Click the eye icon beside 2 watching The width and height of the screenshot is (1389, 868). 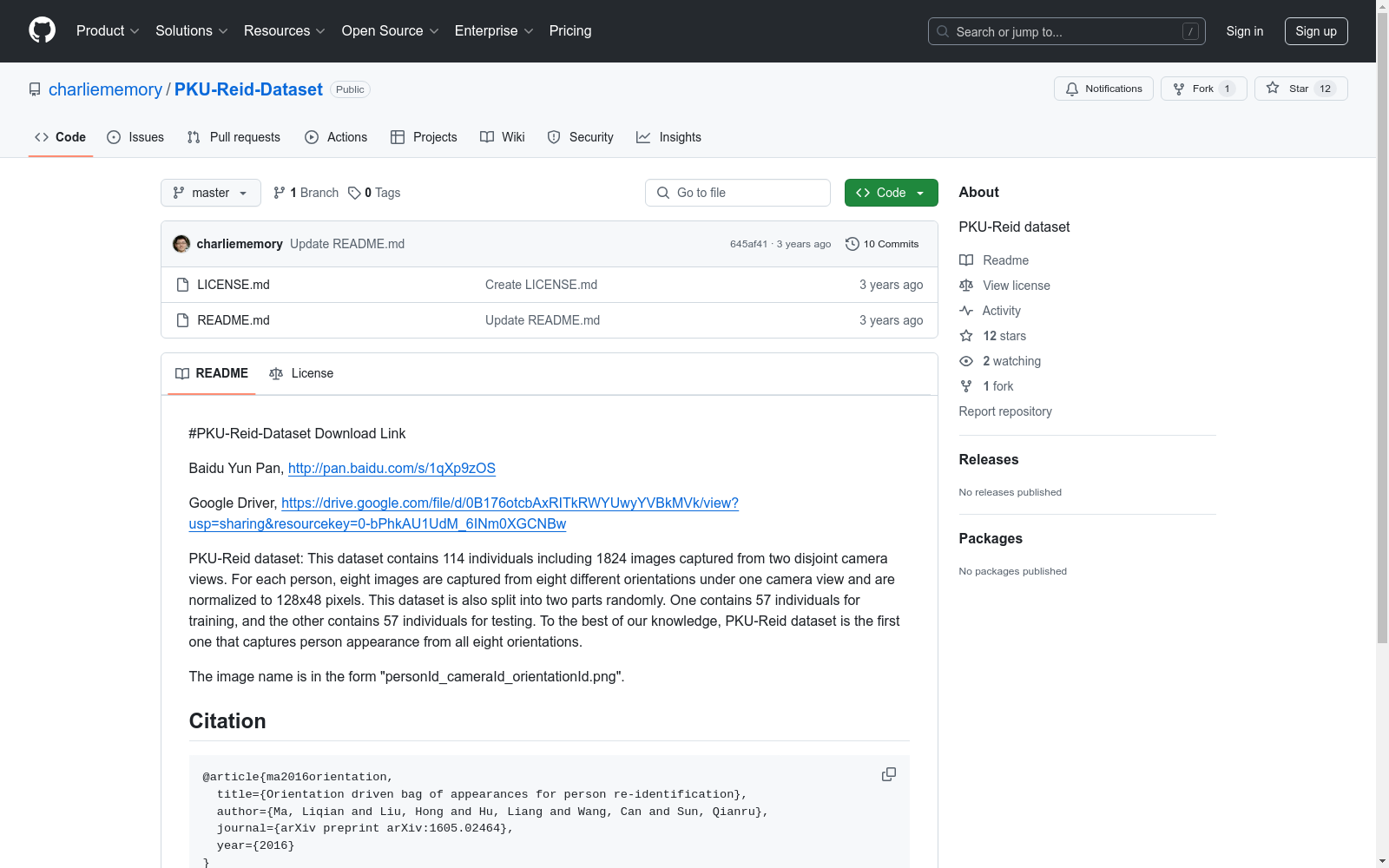tap(966, 361)
